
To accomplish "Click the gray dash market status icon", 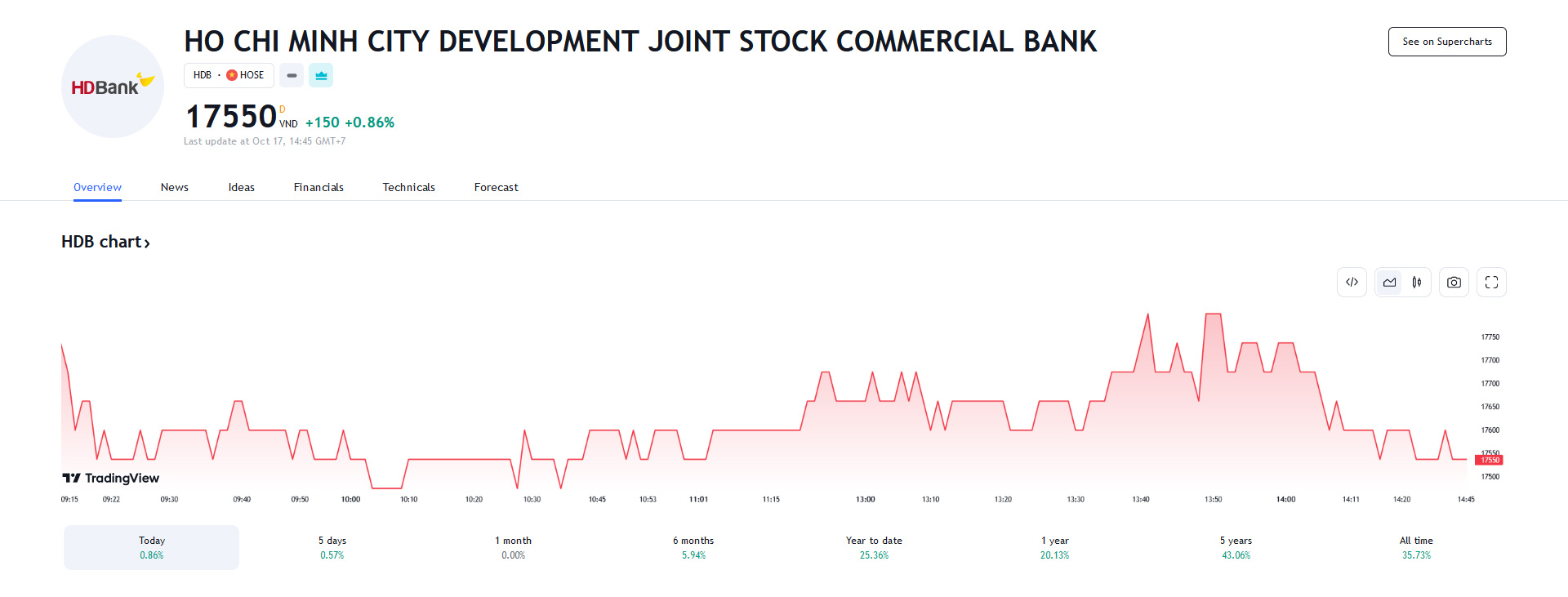I will [292, 75].
